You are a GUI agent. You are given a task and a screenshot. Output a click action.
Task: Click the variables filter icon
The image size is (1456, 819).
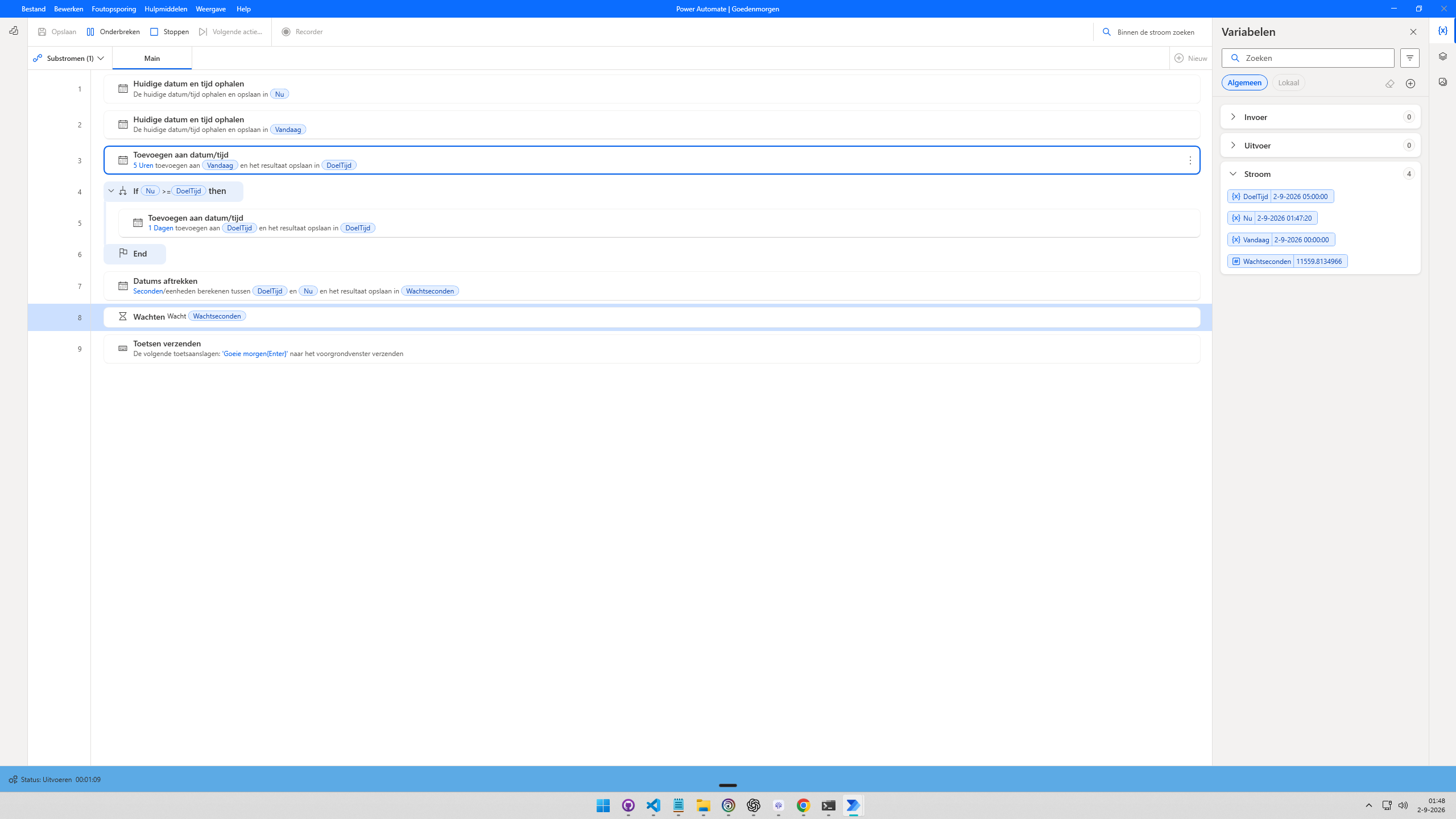point(1409,58)
